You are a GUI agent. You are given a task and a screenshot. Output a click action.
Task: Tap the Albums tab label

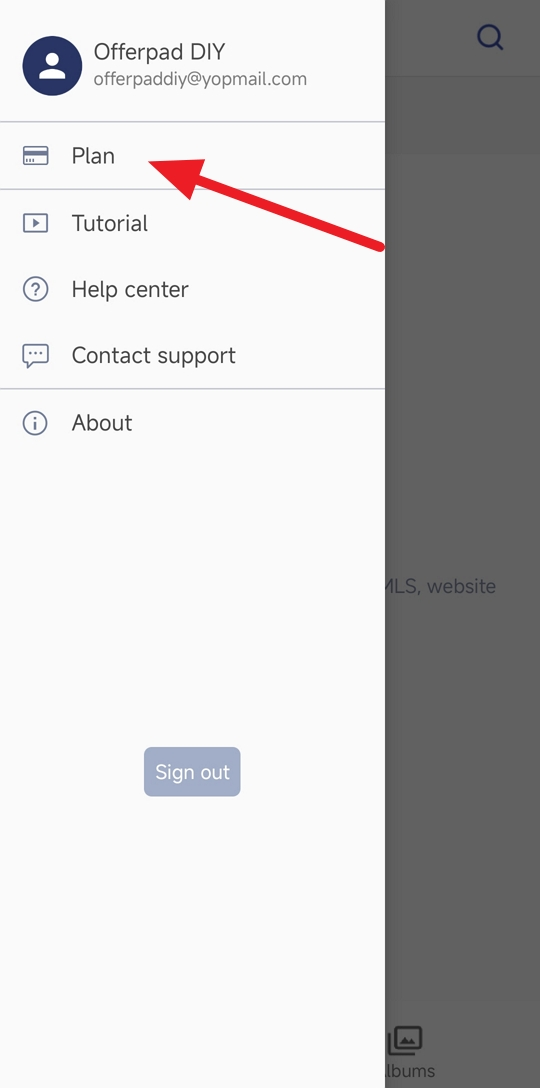click(x=410, y=1071)
